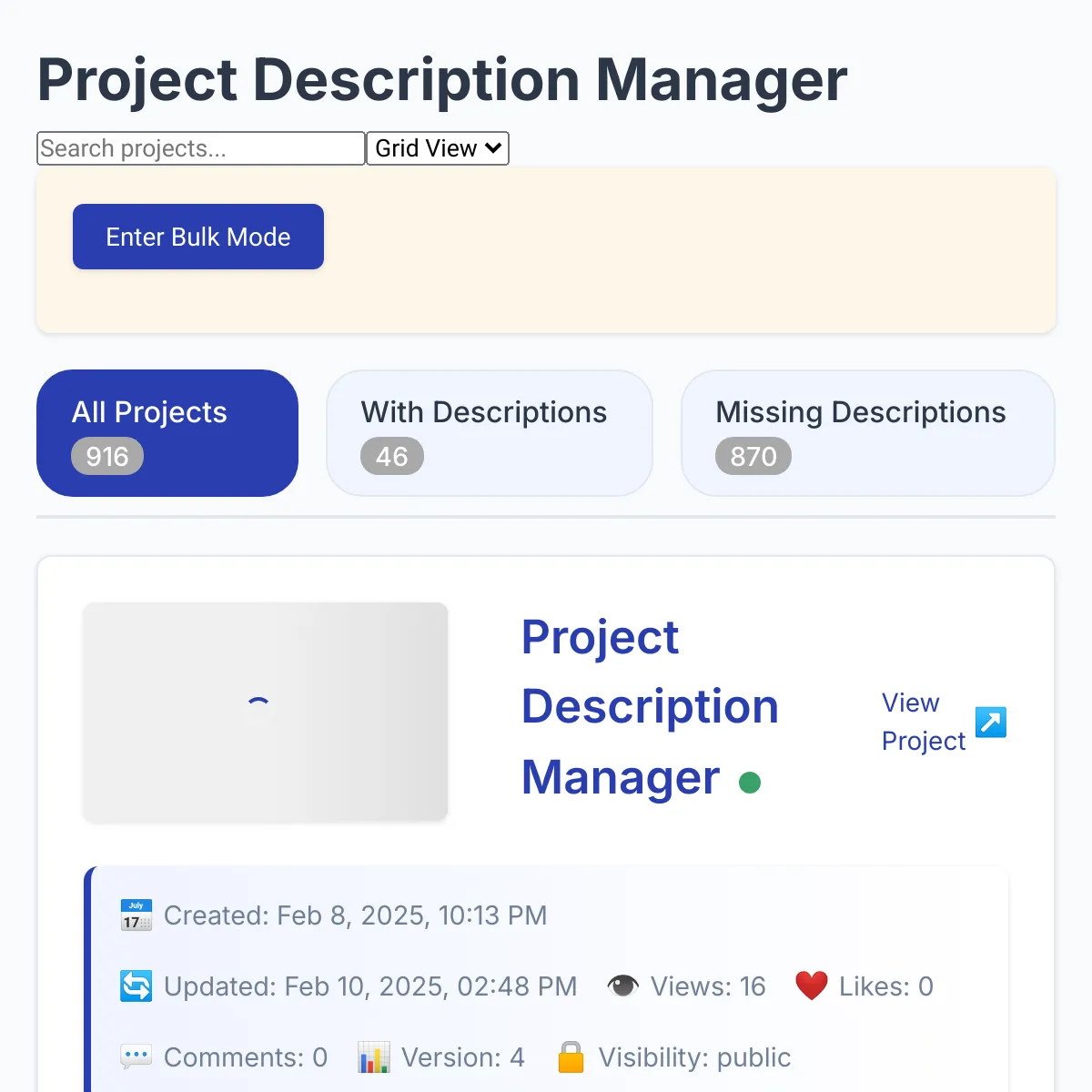Select the All Projects tab

point(167,433)
